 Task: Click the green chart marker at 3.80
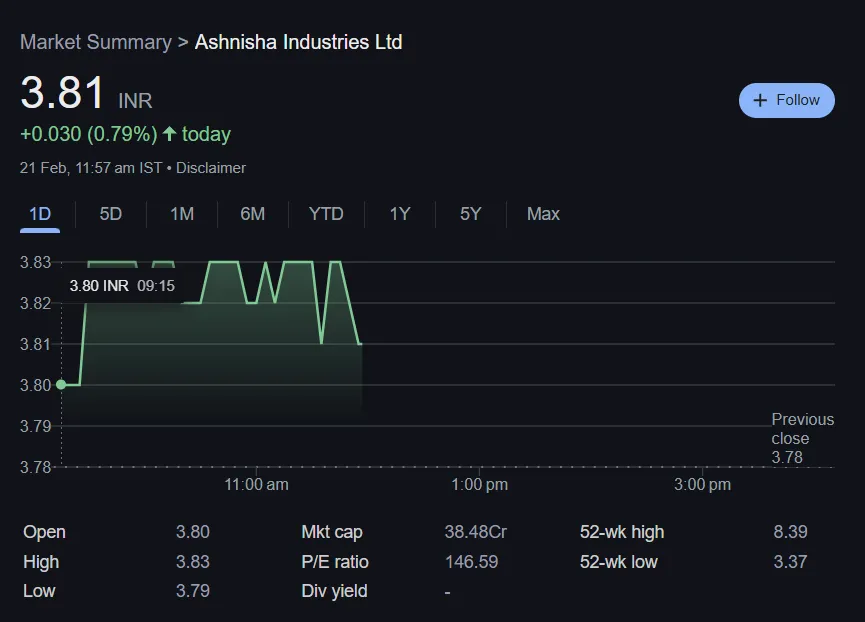61,385
